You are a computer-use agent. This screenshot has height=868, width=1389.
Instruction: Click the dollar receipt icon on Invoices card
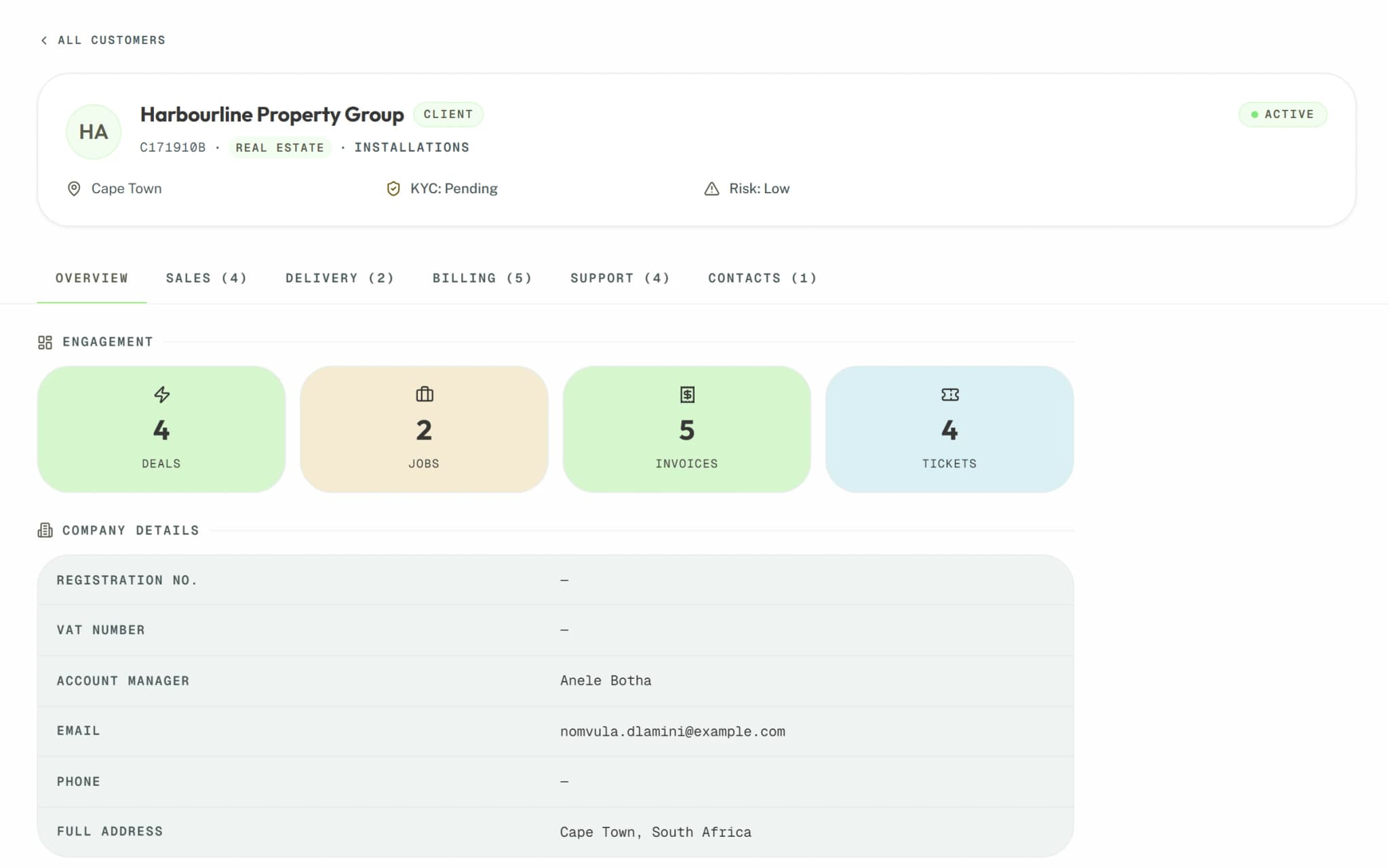pos(687,394)
